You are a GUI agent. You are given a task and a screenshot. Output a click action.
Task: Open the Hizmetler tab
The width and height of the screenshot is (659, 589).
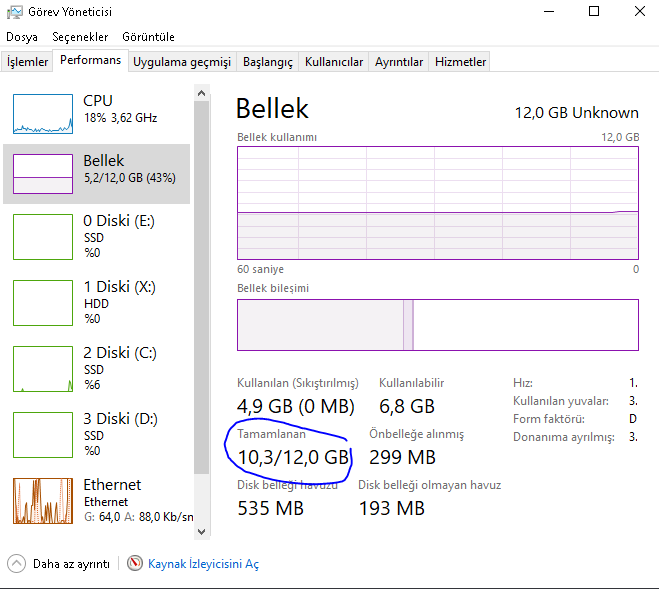(x=460, y=62)
